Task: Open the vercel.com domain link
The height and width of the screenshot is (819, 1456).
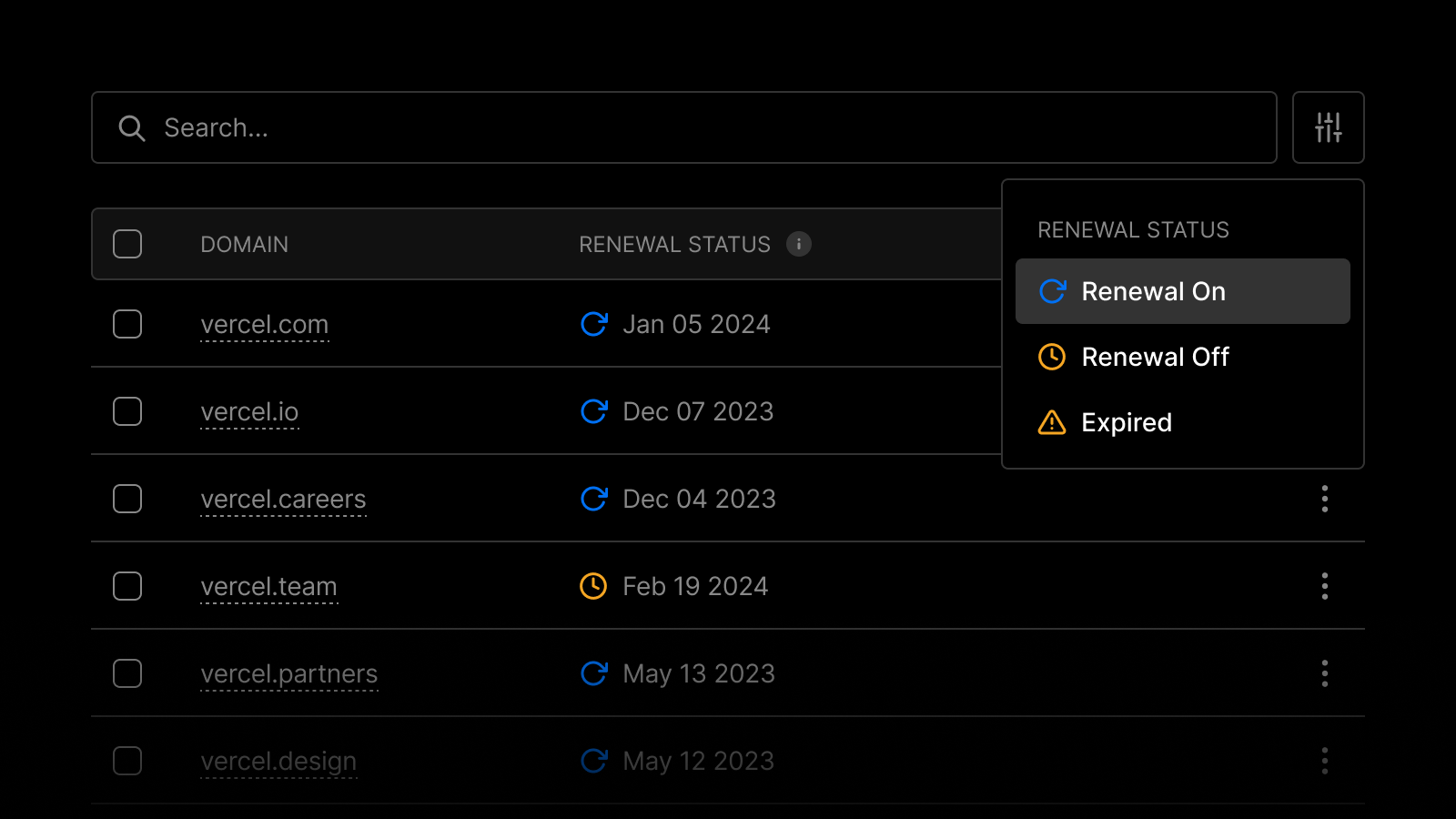Action: 265,324
